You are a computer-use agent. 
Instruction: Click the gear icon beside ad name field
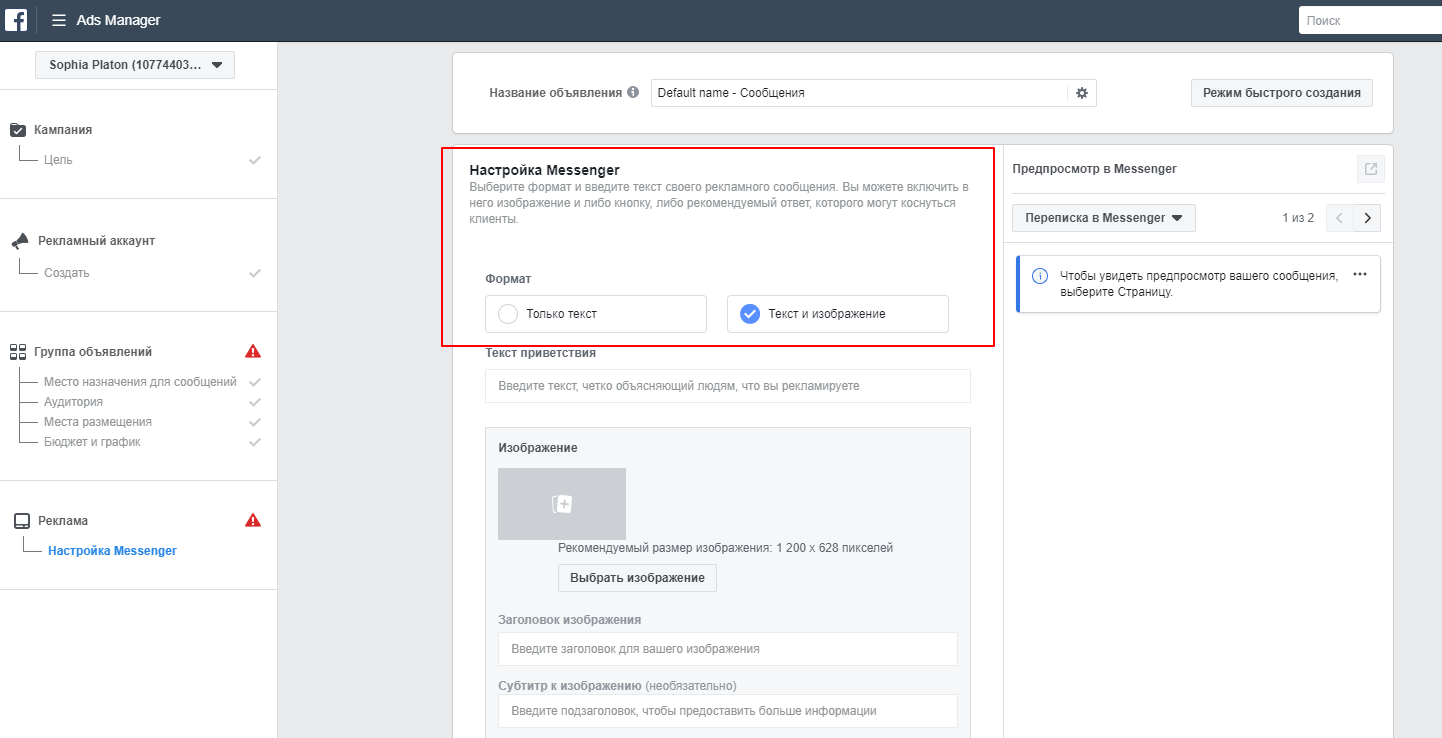[1081, 93]
